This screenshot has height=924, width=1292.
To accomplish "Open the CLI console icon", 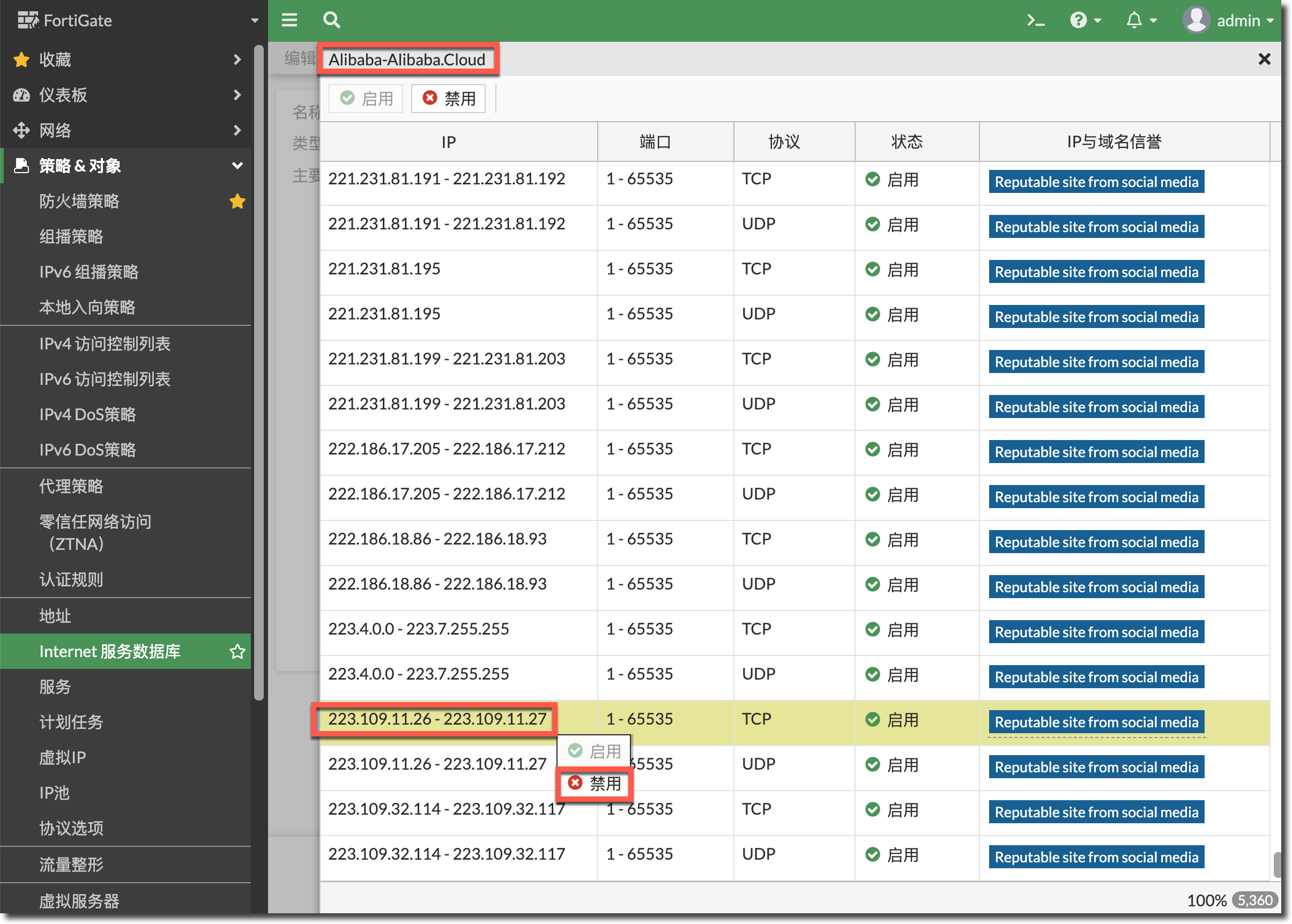I will coord(1035,21).
